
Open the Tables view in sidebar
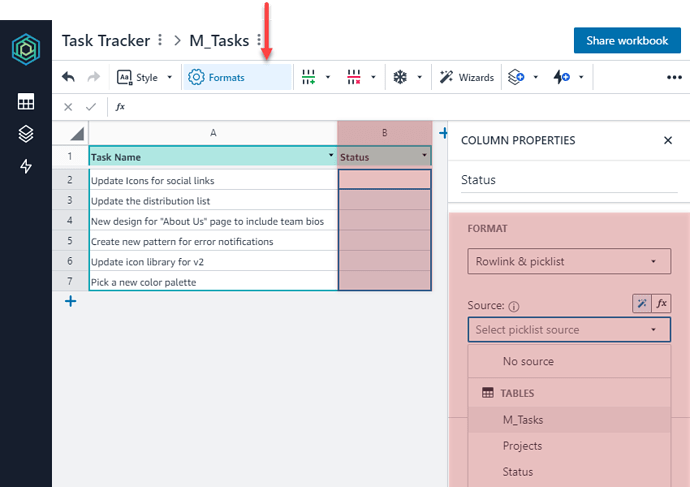(x=26, y=101)
